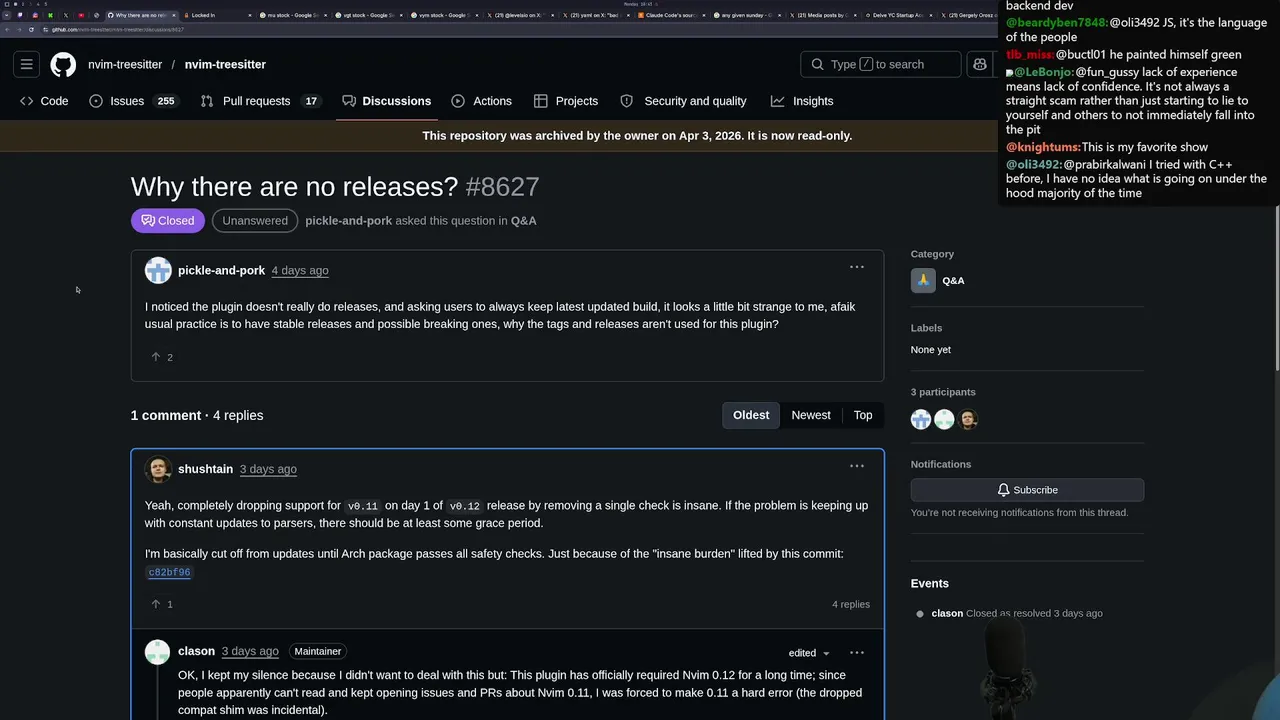The image size is (1280, 720).
Task: Click clason's 3 days ago timestamp
Action: tap(250, 652)
